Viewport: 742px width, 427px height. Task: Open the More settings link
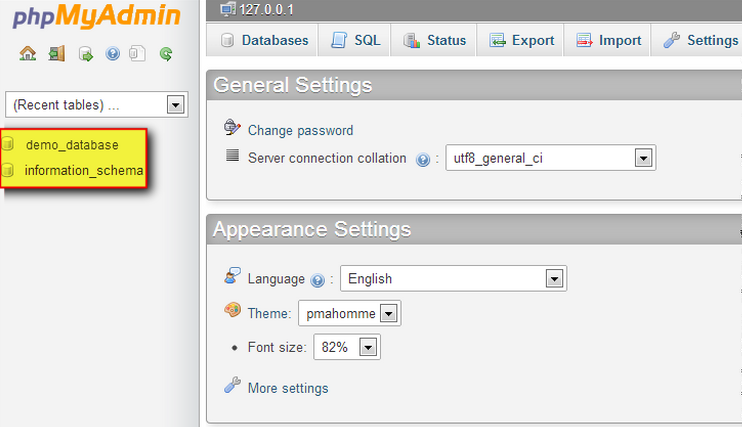click(x=288, y=388)
